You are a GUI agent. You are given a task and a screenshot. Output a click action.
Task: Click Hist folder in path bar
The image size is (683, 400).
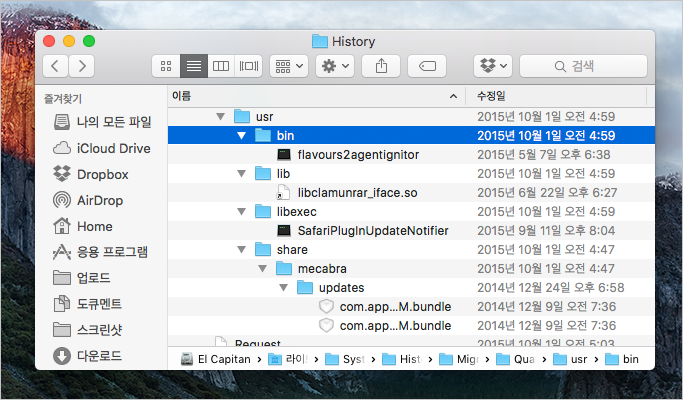402,359
